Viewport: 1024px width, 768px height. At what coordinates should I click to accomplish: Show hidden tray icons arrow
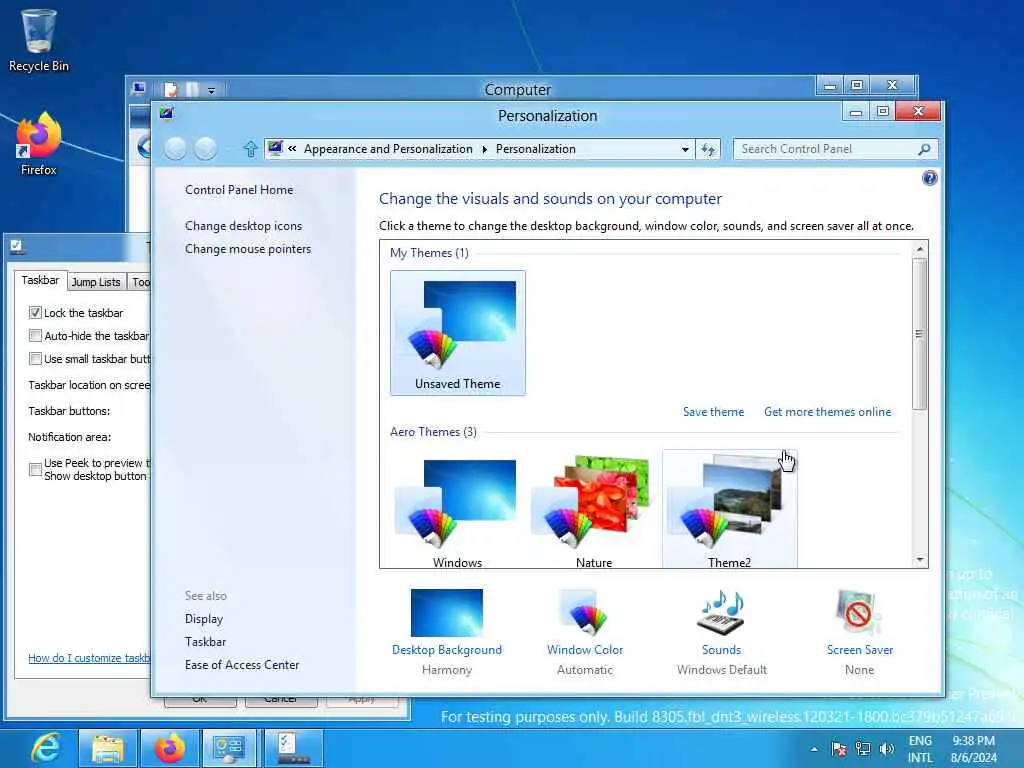[814, 749]
